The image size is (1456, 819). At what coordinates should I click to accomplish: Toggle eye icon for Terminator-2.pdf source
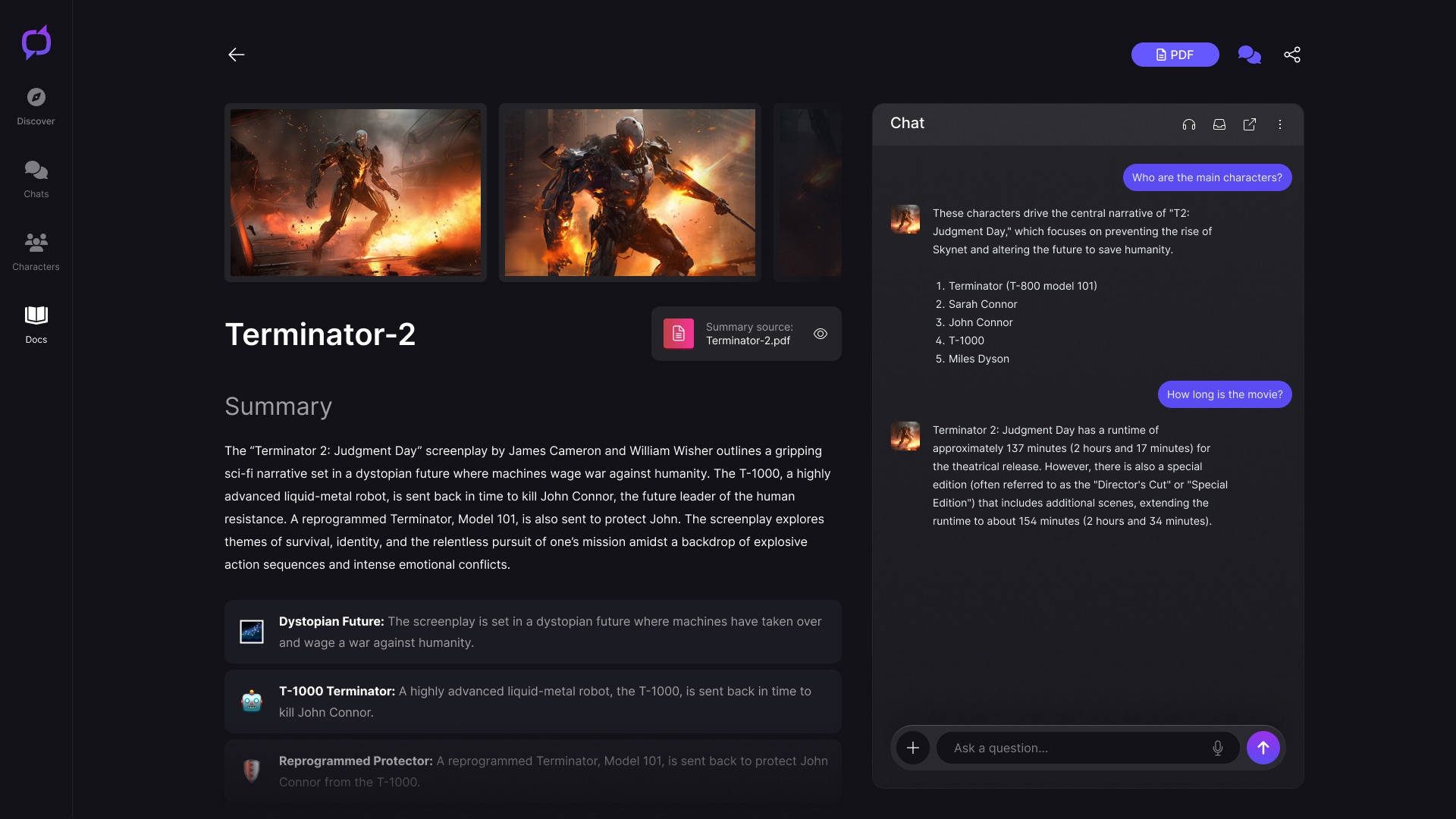(x=820, y=334)
